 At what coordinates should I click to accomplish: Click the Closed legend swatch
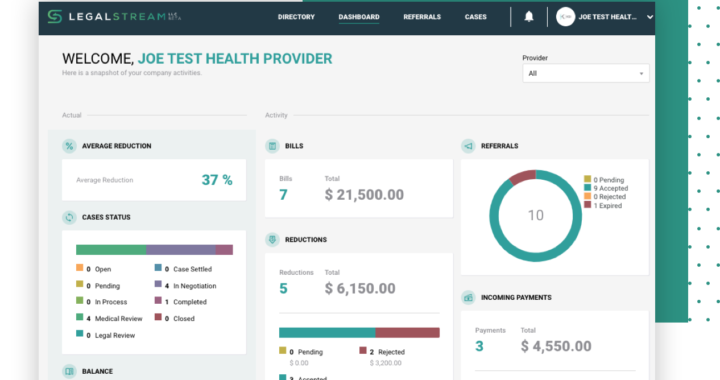(x=158, y=317)
